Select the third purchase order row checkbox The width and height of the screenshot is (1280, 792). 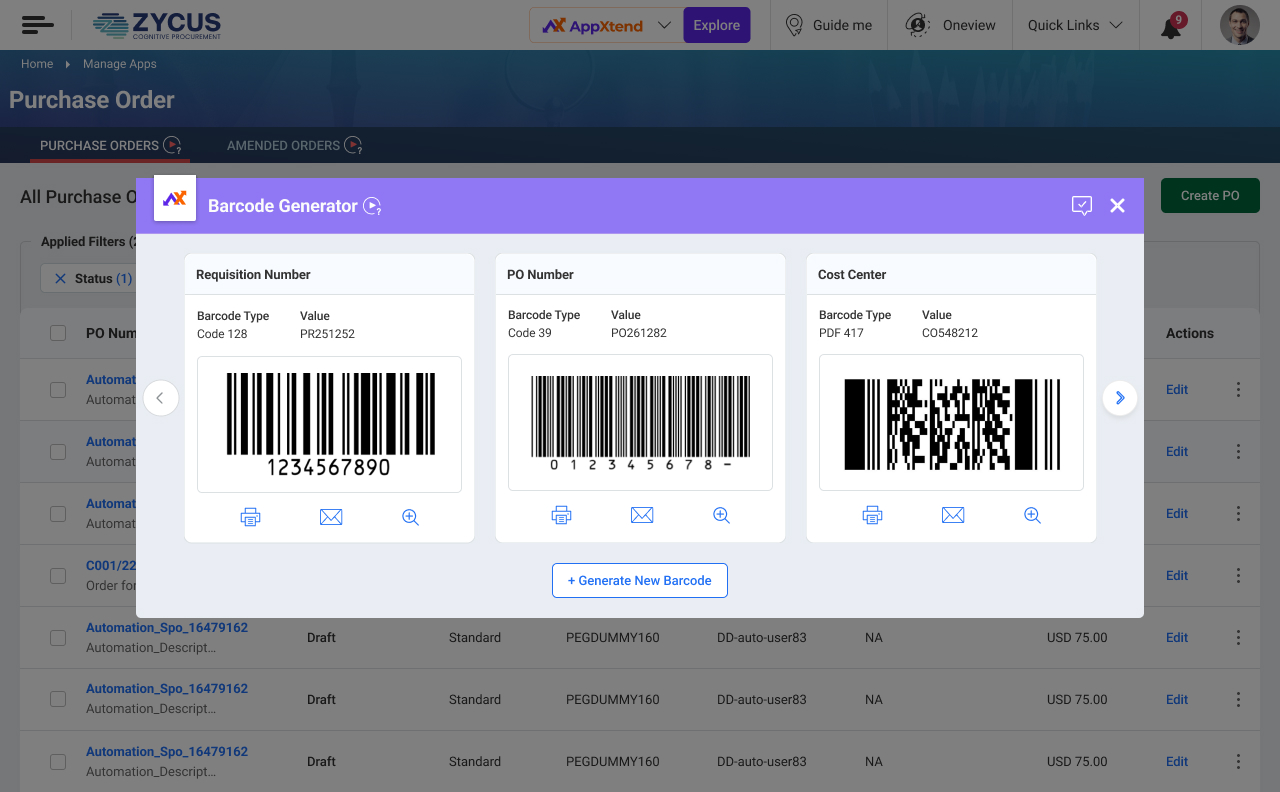58,514
